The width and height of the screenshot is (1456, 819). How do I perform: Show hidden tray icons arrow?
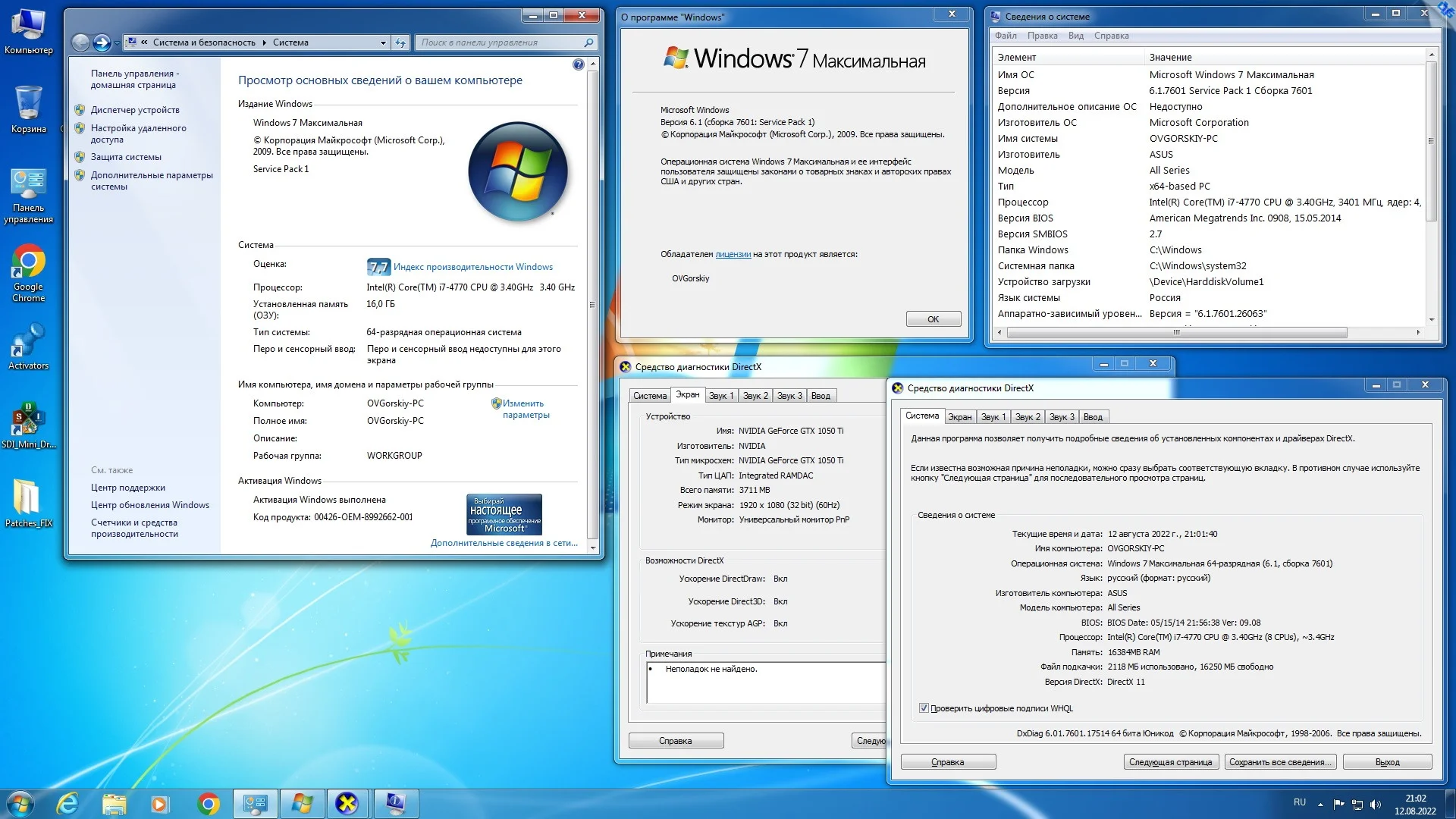pos(1320,805)
